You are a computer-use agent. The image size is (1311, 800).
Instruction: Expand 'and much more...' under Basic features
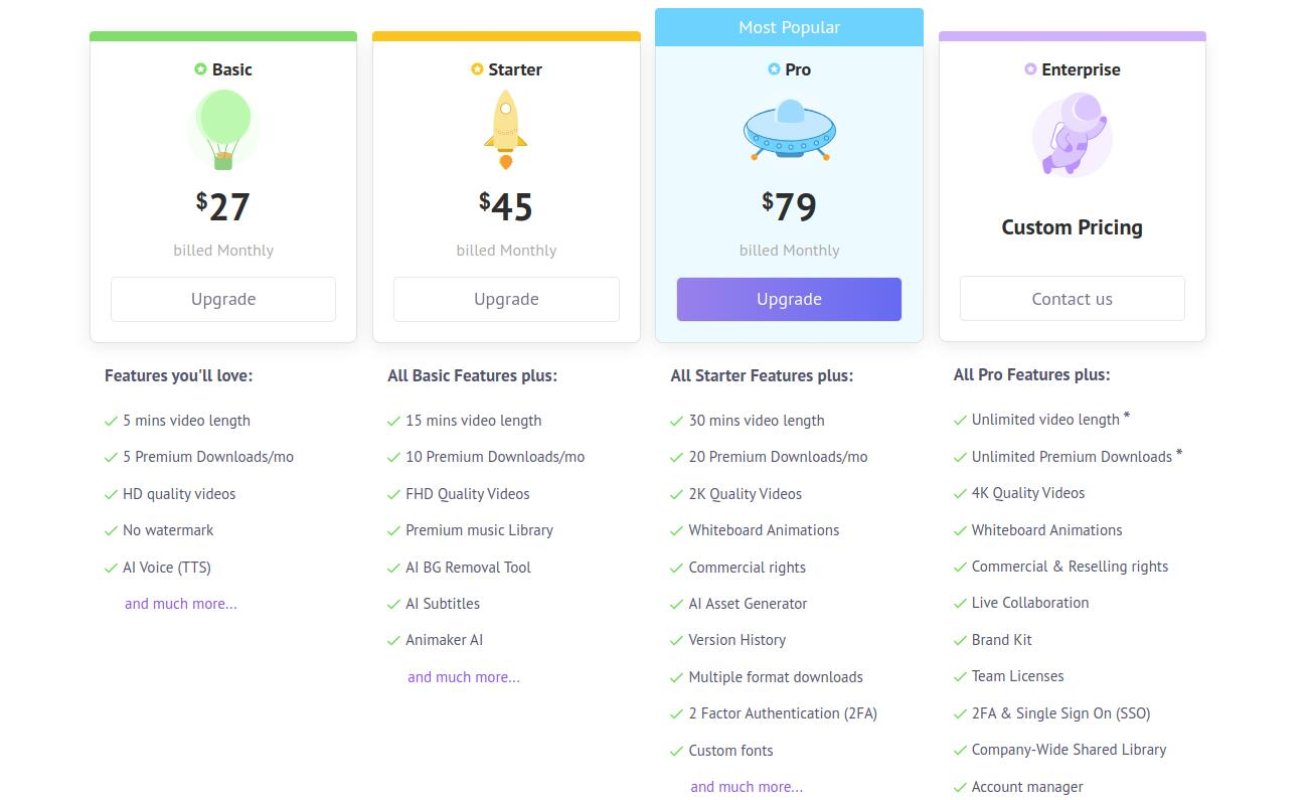point(181,604)
